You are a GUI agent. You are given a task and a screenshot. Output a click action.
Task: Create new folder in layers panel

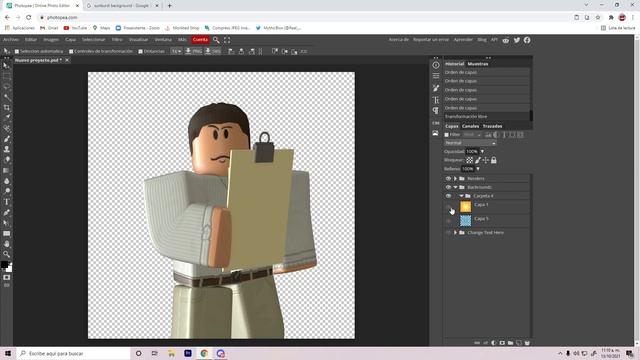(510, 343)
